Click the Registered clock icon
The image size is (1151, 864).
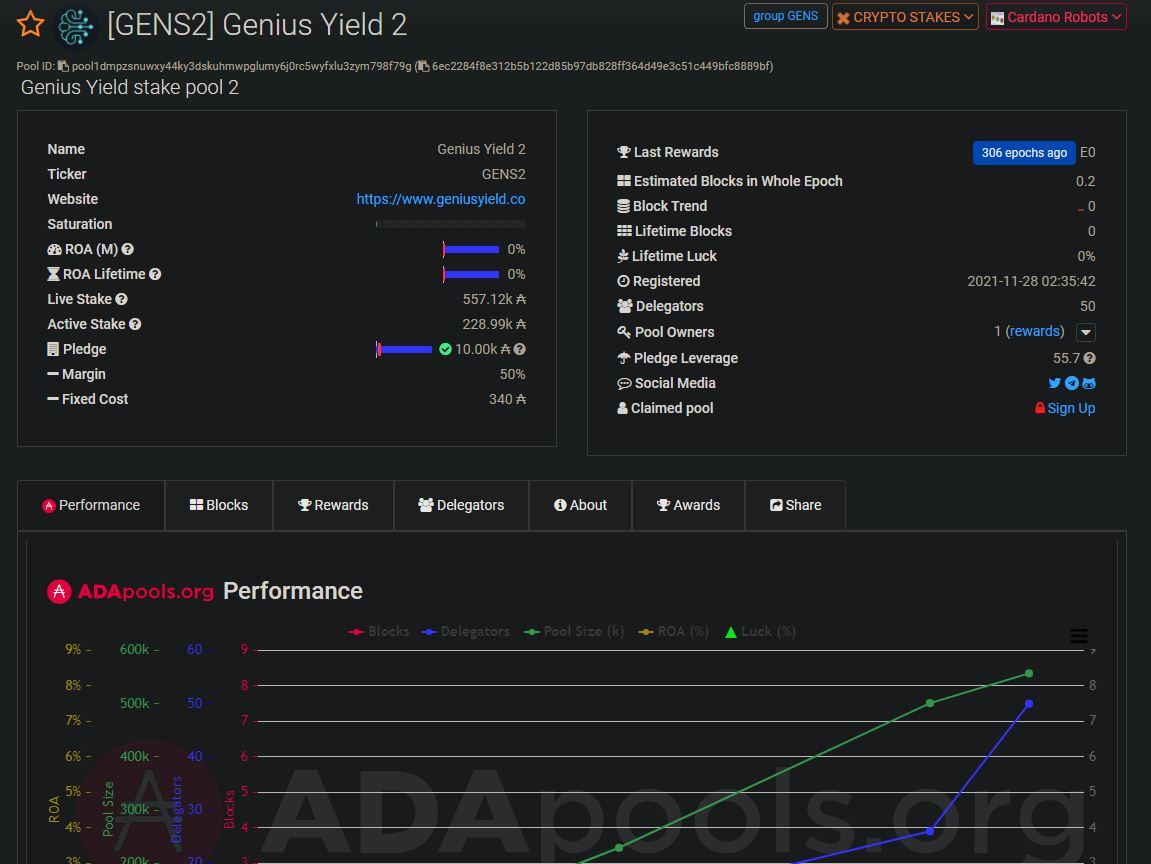click(623, 281)
